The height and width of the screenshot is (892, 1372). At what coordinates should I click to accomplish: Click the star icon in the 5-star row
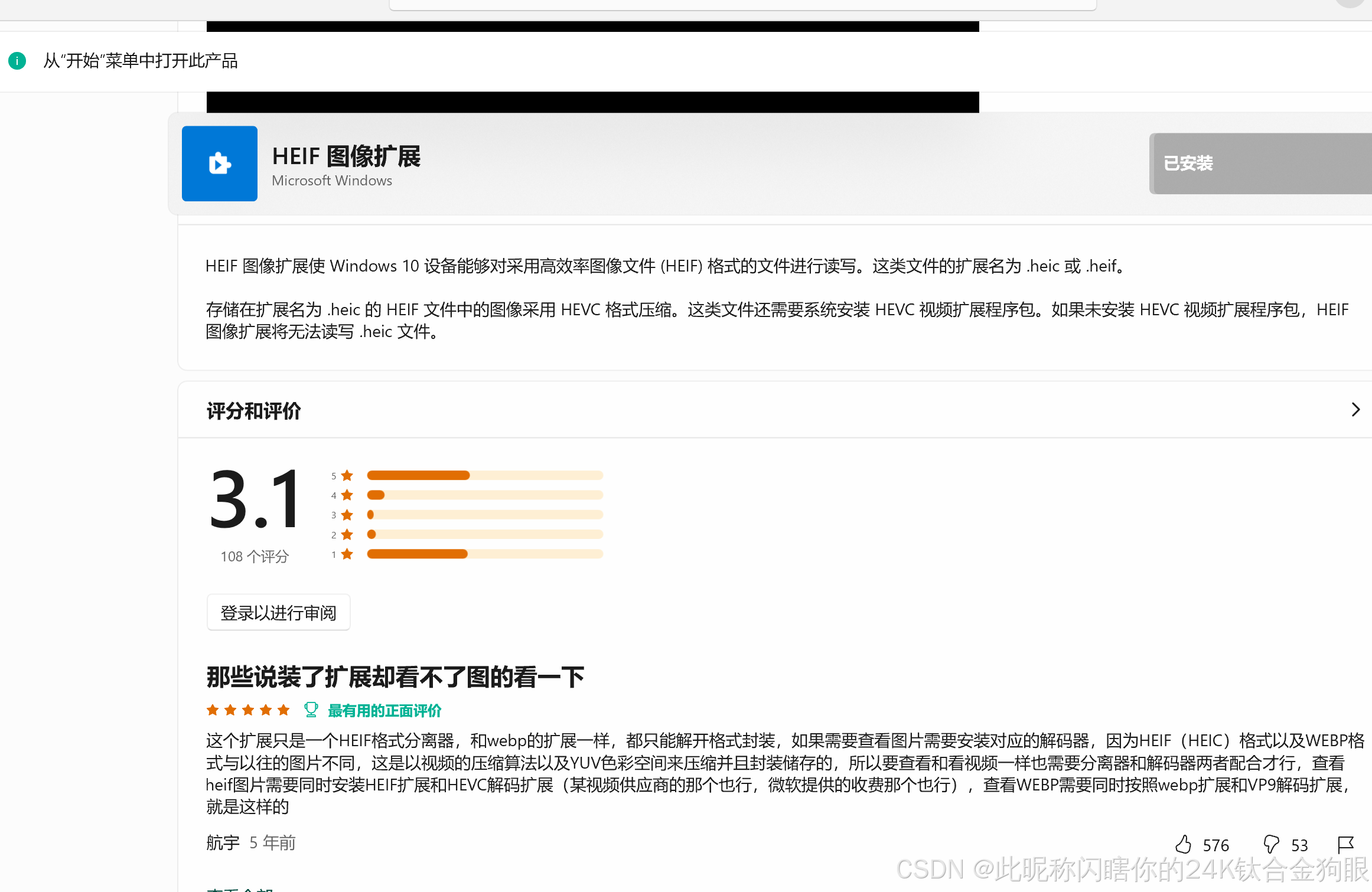pos(347,475)
